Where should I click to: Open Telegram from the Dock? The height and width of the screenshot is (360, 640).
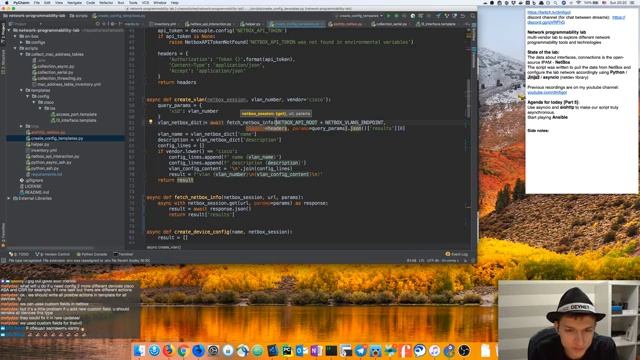coord(360,350)
